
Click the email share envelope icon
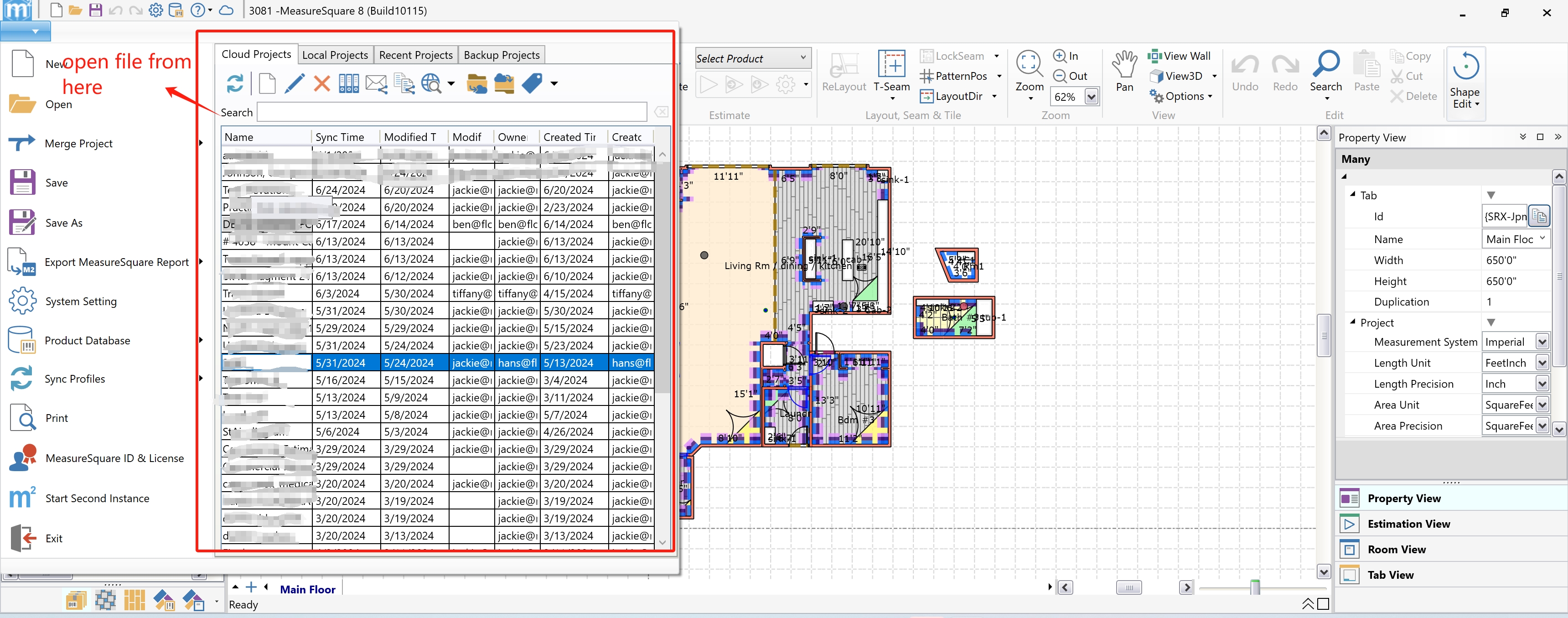click(x=376, y=83)
